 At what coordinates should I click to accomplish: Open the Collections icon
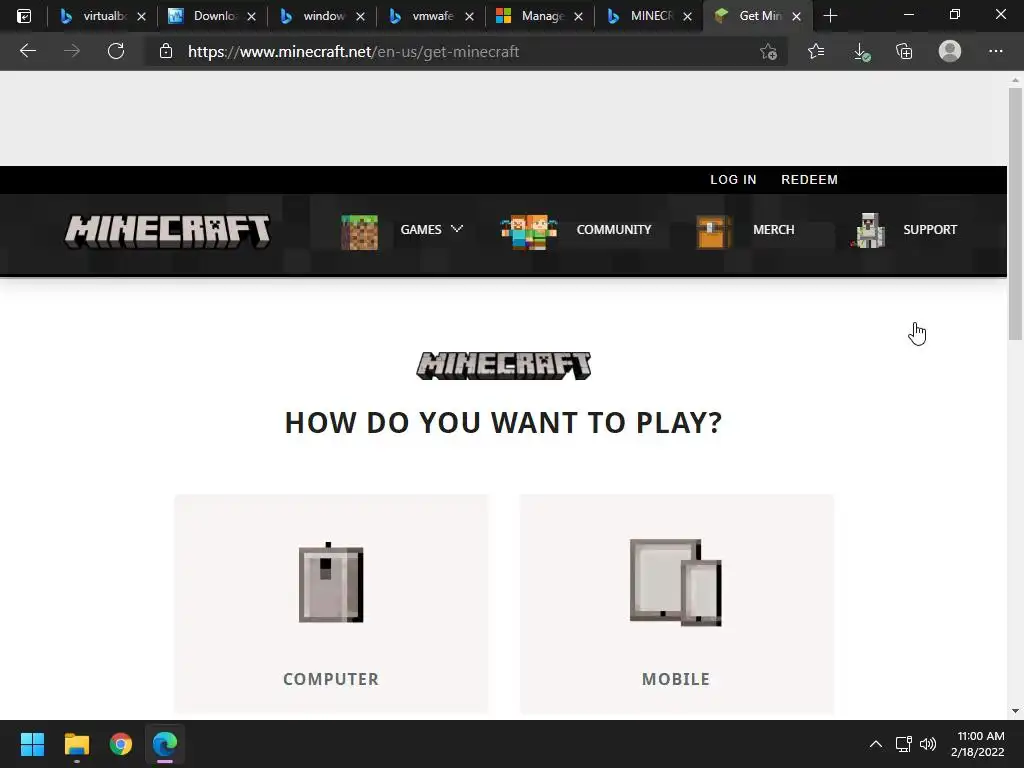tap(904, 51)
